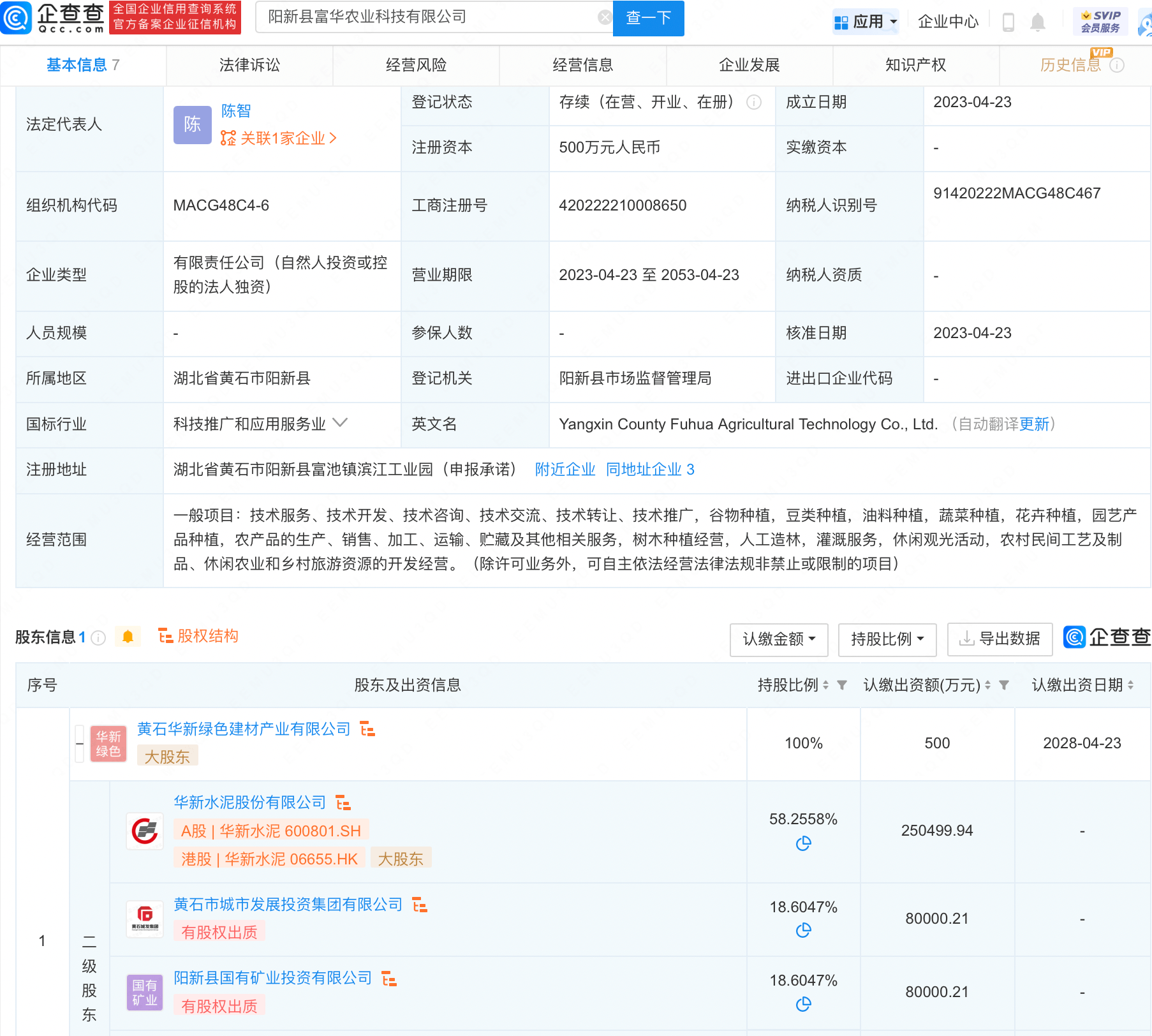Click 陈 avatar of legal representative
Viewport: 1152px width, 1036px height.
(x=193, y=124)
